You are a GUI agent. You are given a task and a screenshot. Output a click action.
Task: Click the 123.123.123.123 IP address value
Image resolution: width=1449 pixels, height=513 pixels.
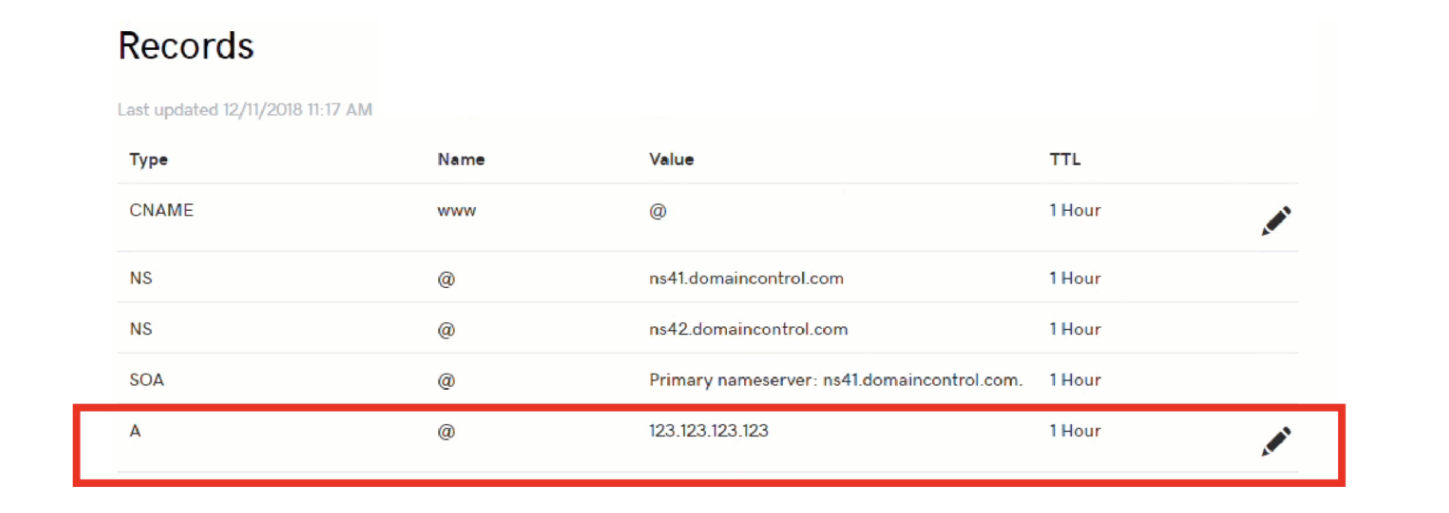pyautogui.click(x=708, y=431)
